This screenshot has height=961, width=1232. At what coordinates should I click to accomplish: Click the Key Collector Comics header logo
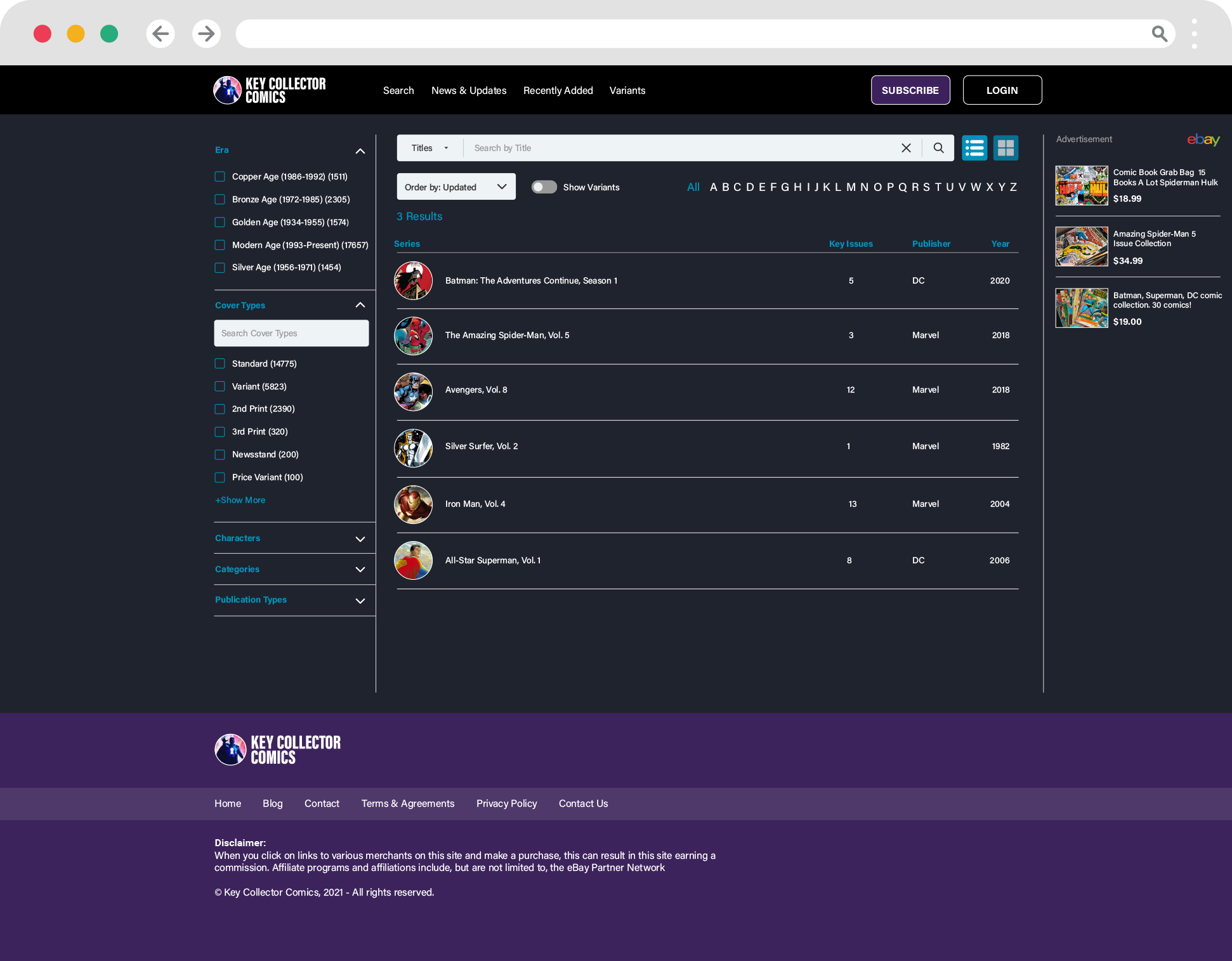pos(270,90)
